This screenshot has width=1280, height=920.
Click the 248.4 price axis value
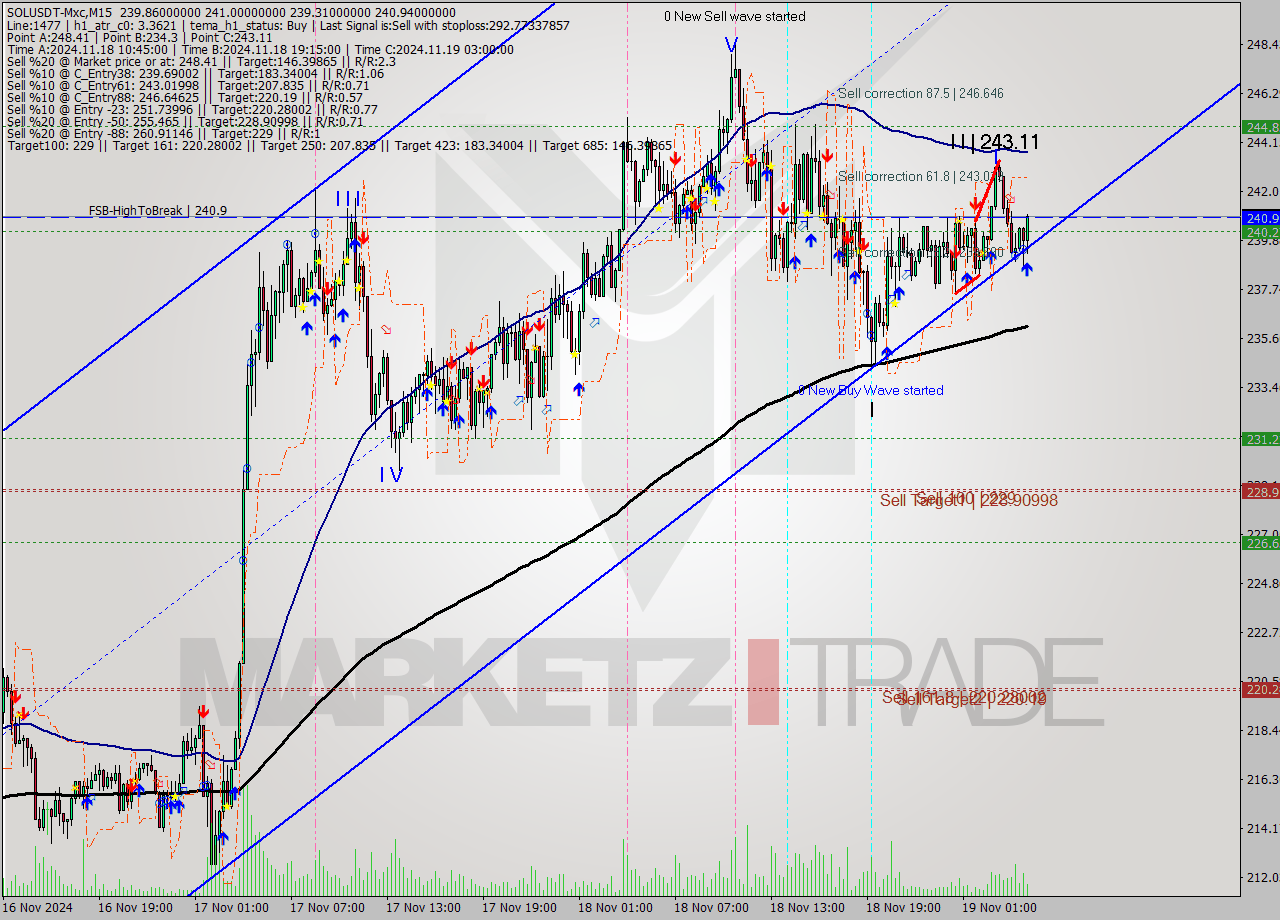tap(1262, 44)
